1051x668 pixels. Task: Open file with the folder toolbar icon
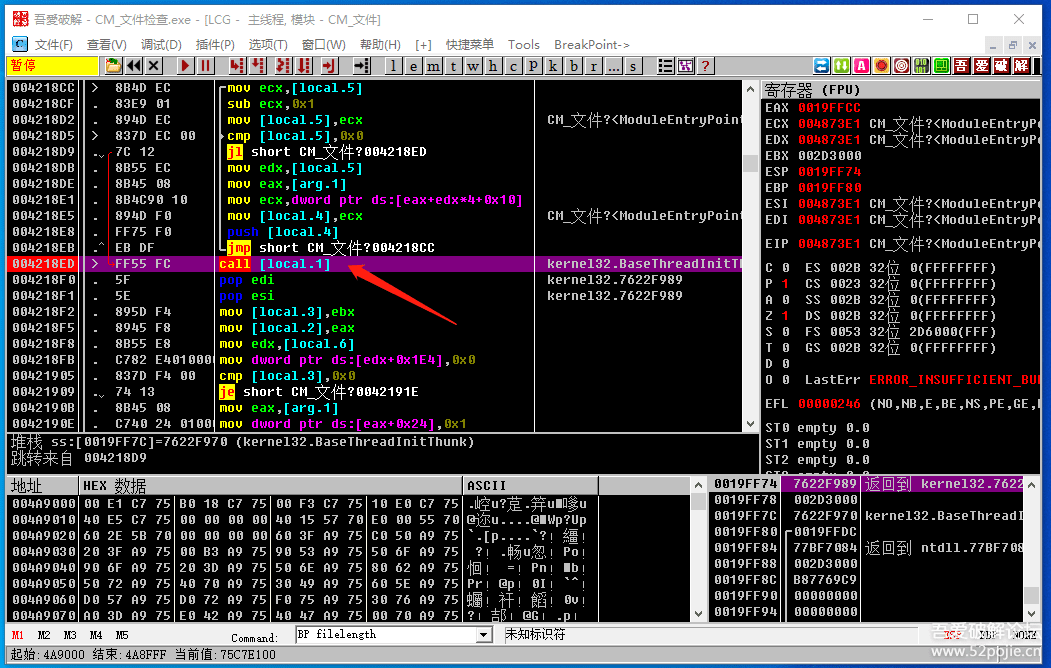[113, 66]
